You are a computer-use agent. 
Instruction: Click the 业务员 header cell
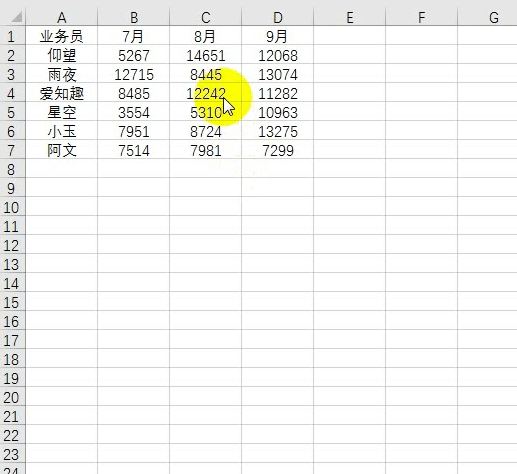[62, 36]
